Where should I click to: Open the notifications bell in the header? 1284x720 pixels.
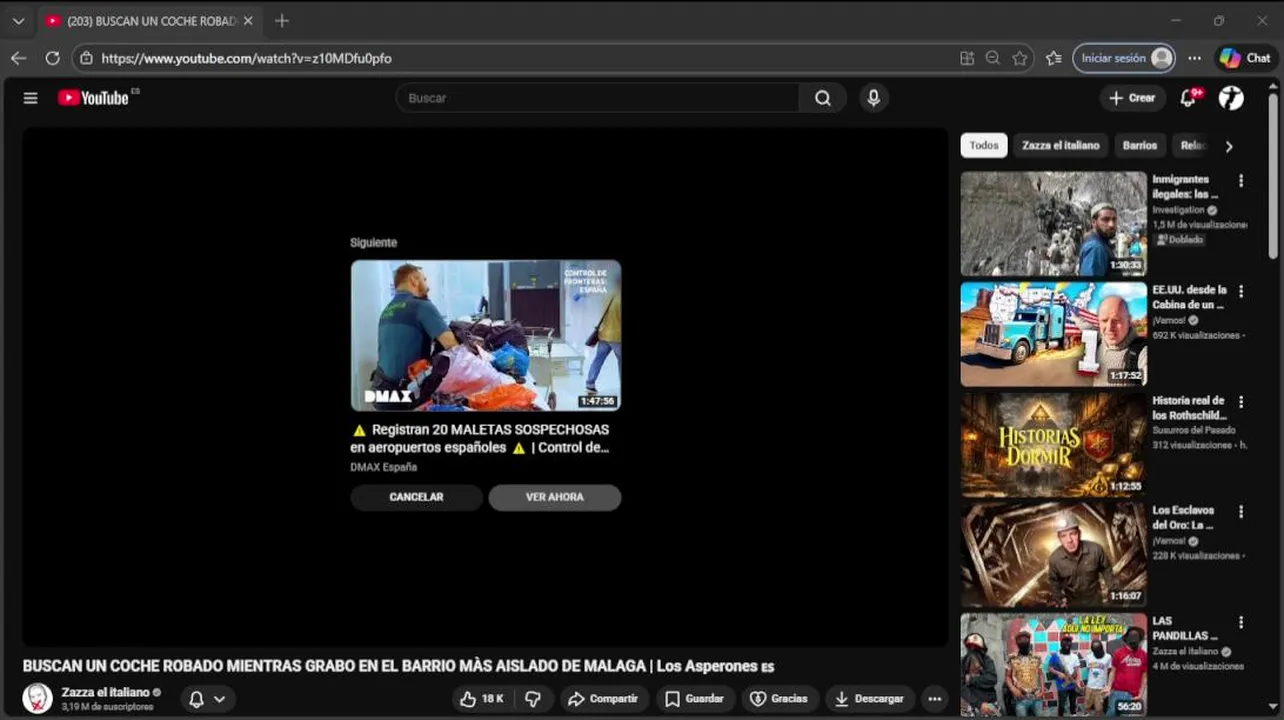point(1189,98)
